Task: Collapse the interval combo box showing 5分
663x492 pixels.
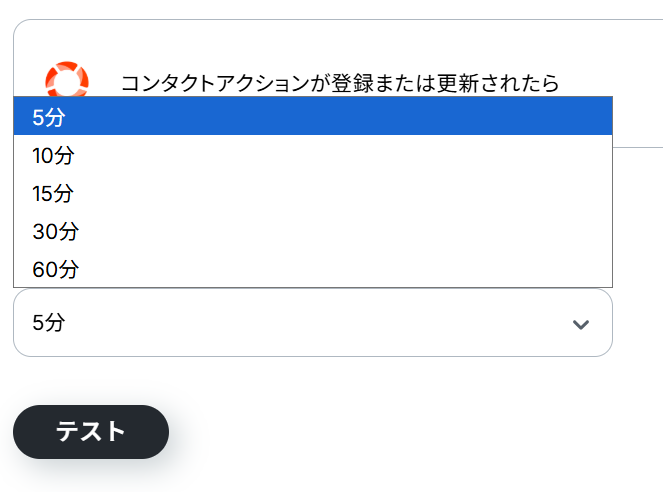Action: [x=312, y=323]
